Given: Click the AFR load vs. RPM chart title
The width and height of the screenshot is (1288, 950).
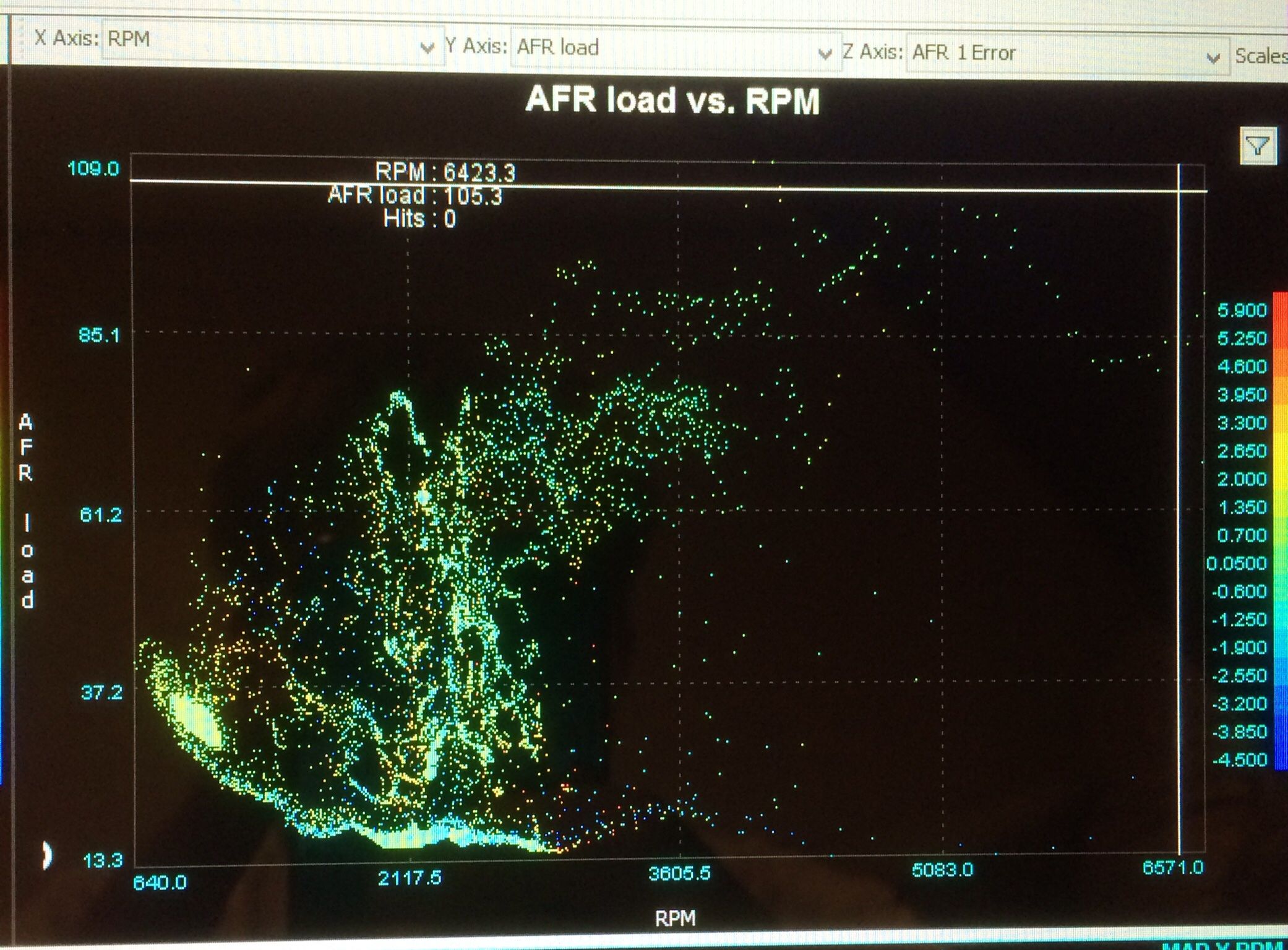Looking at the screenshot, I should point(672,100).
